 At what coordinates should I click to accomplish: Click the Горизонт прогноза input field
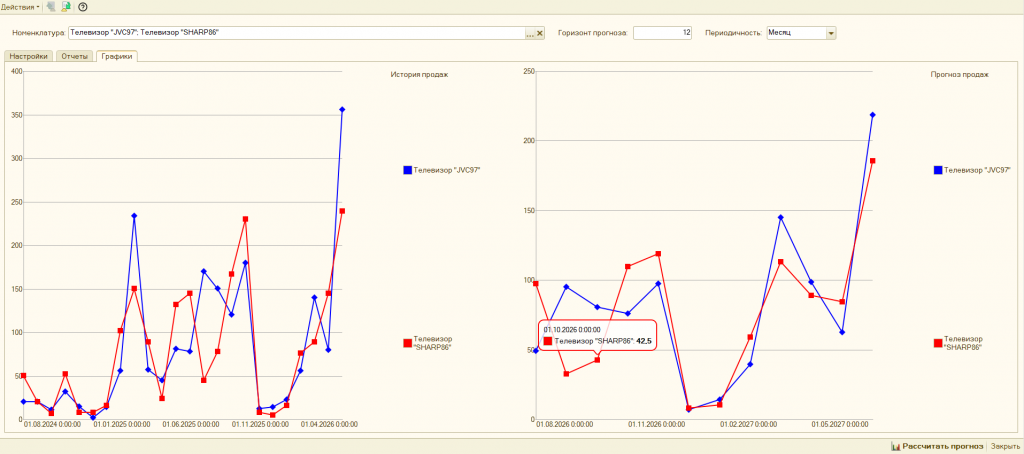coord(662,33)
